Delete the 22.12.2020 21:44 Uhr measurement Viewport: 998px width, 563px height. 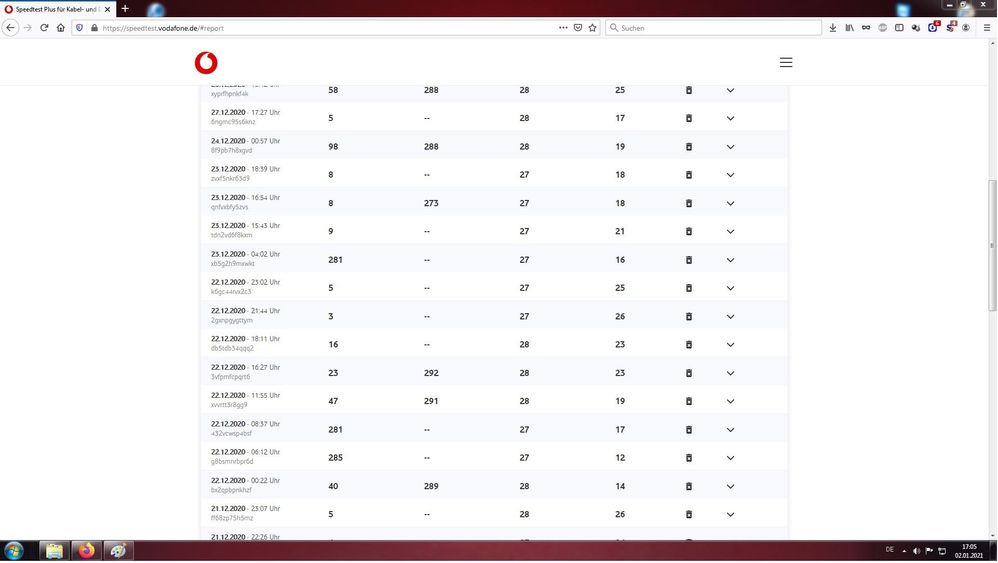689,316
